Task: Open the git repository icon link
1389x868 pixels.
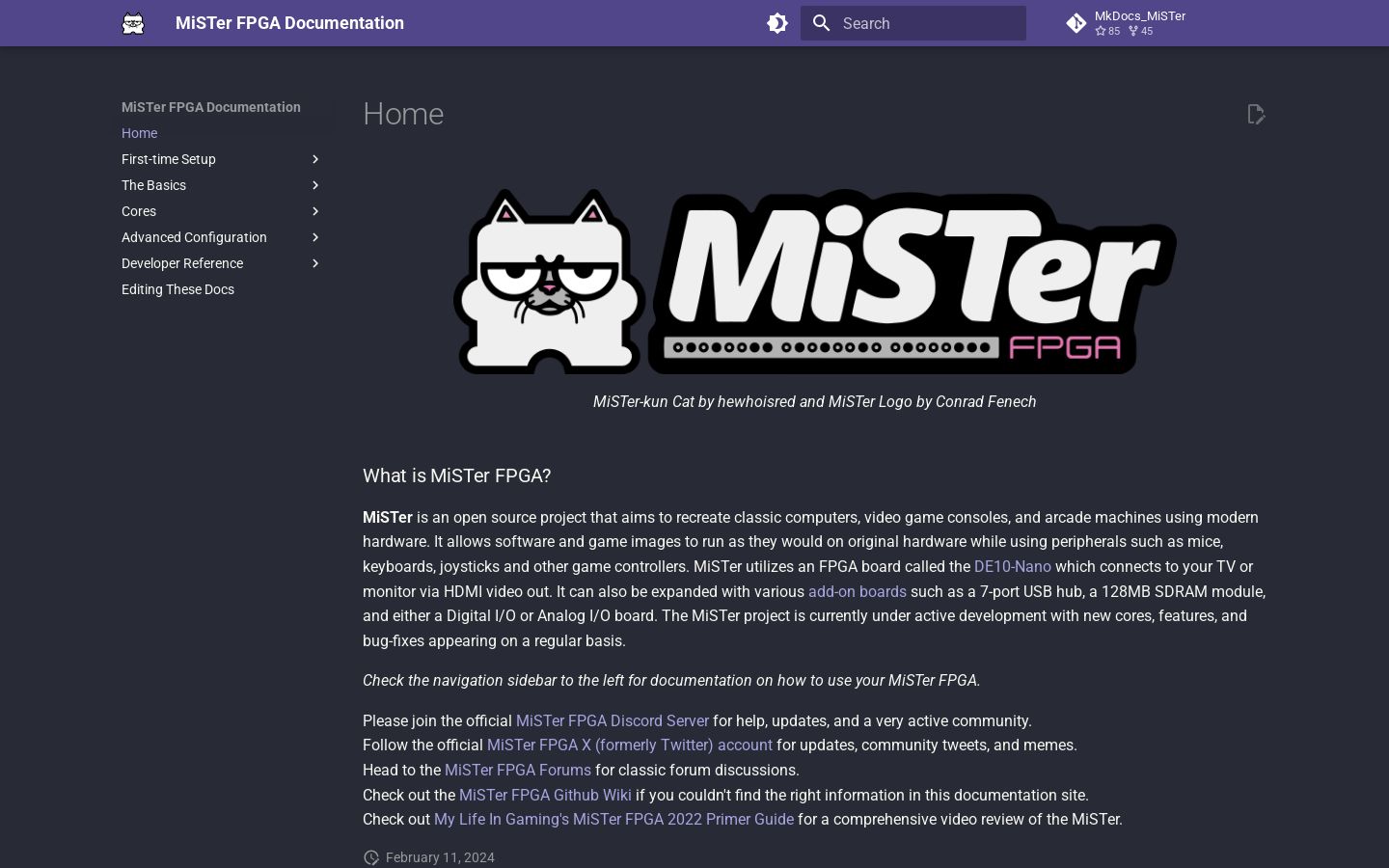Action: [x=1076, y=23]
